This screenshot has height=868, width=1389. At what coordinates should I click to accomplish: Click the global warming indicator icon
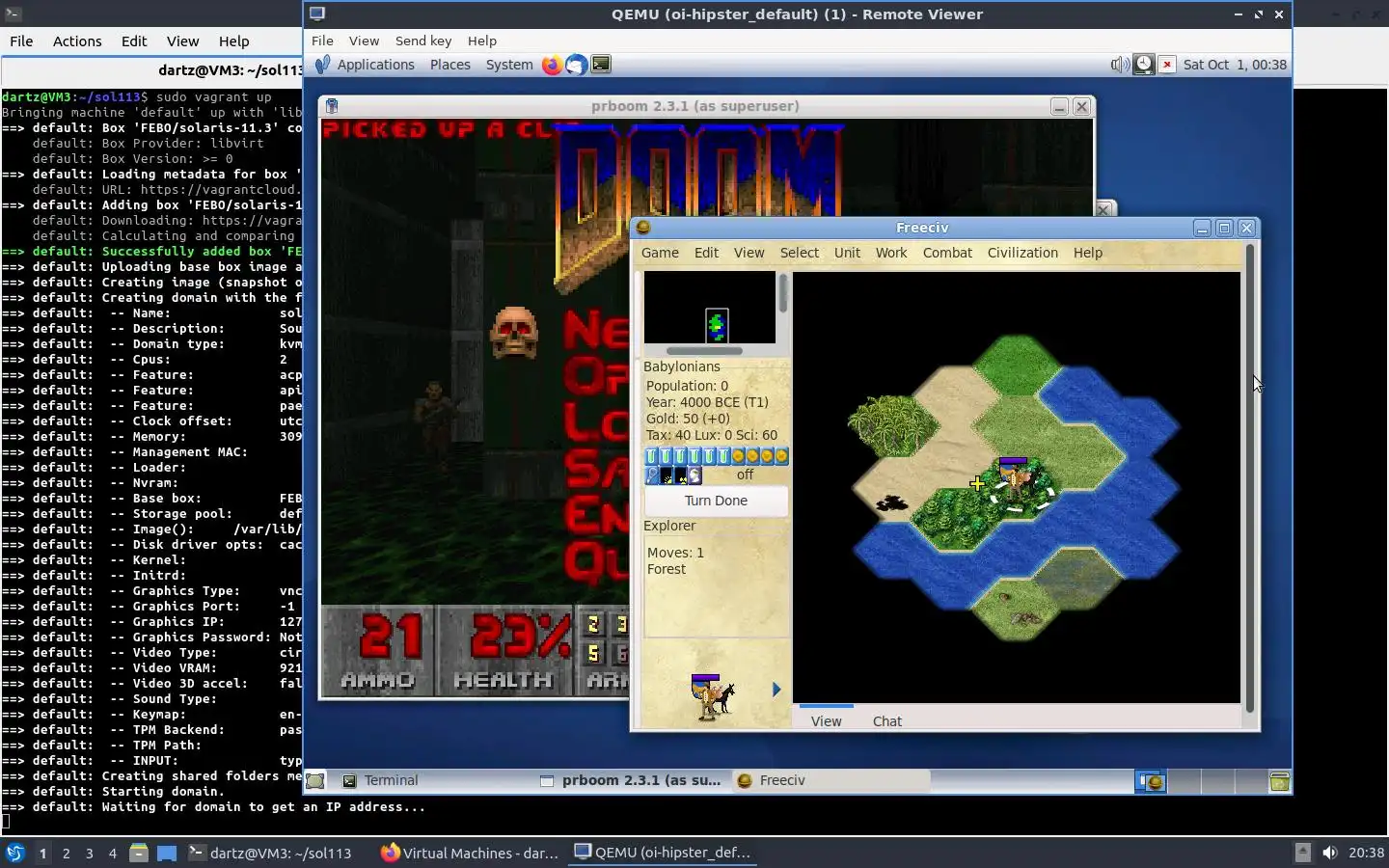[x=666, y=475]
